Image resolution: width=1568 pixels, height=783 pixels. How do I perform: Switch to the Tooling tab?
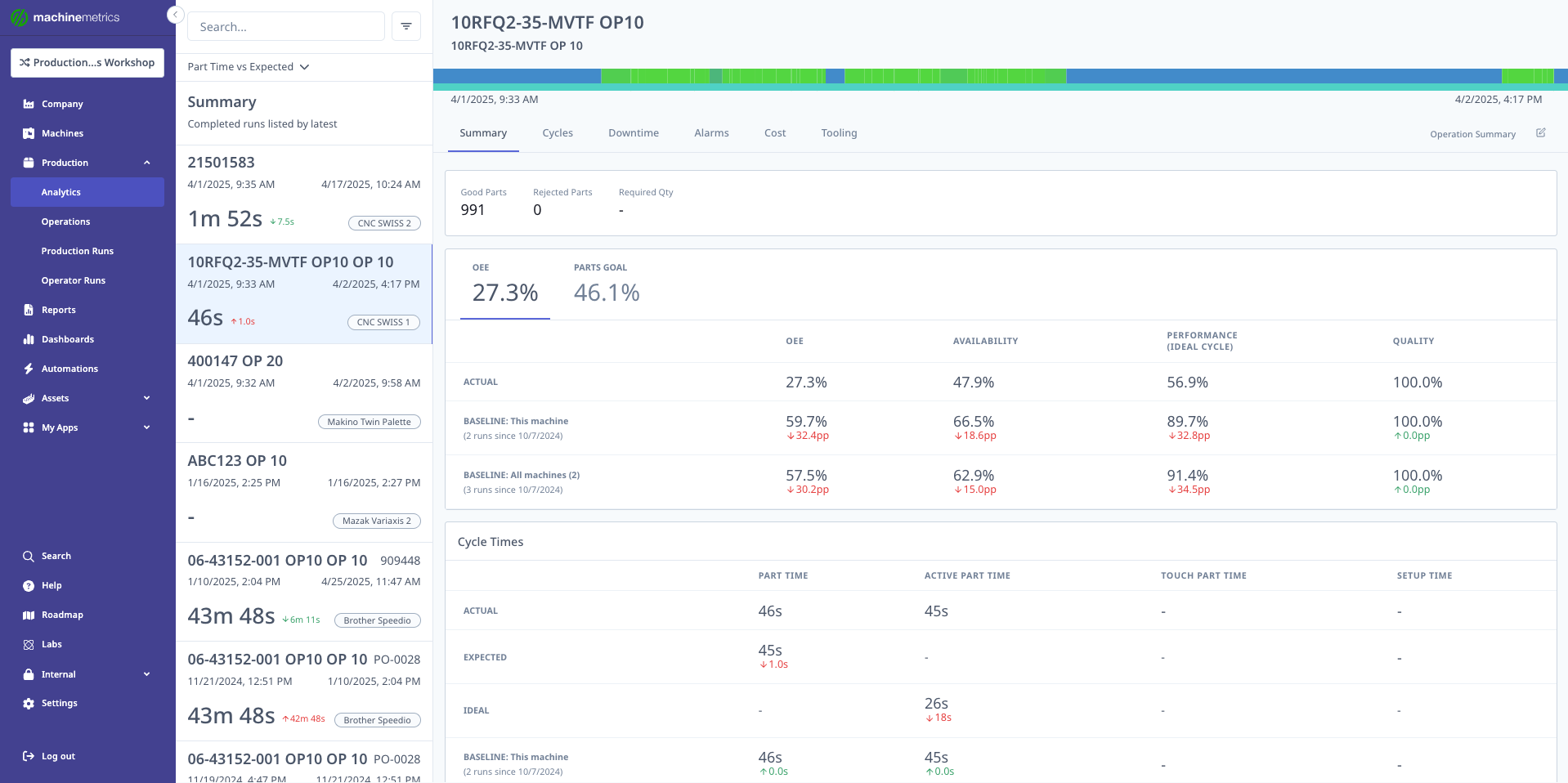839,133
